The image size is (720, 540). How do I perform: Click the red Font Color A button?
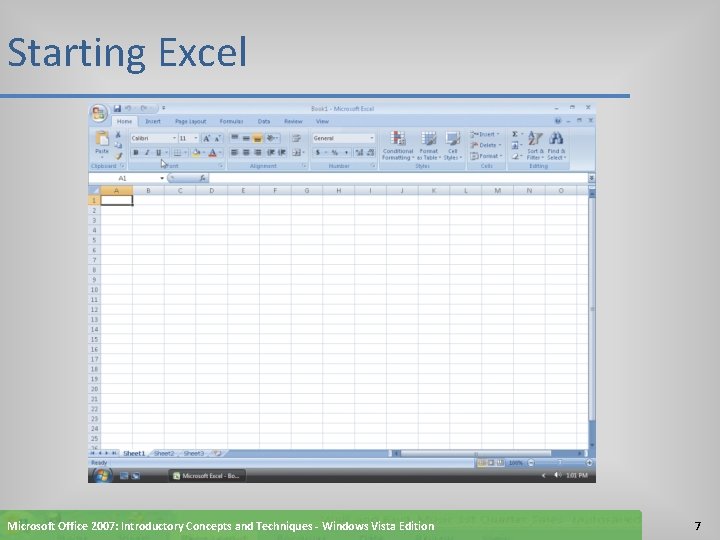pyautogui.click(x=212, y=152)
